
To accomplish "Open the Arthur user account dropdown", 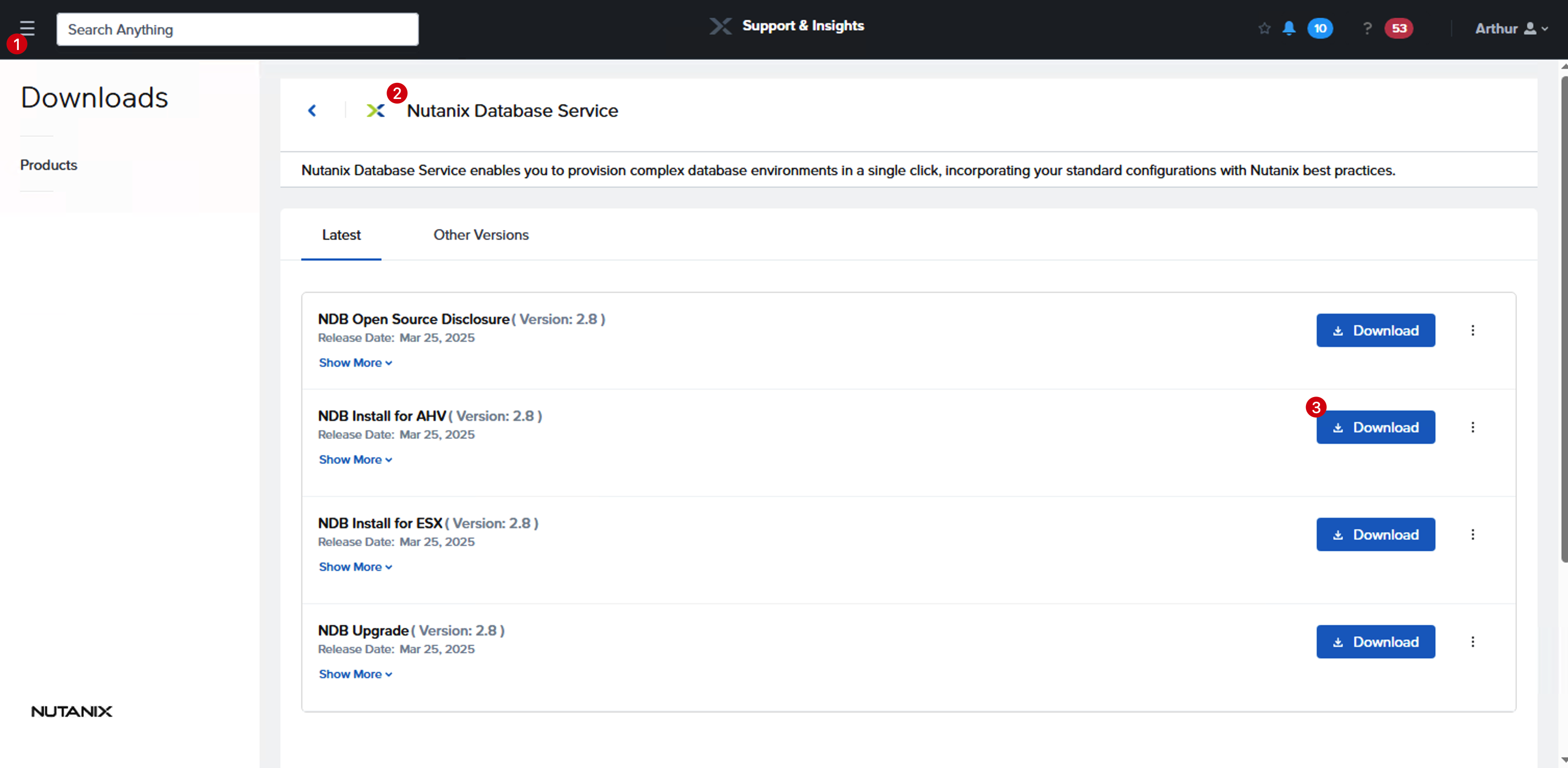I will [x=1511, y=29].
